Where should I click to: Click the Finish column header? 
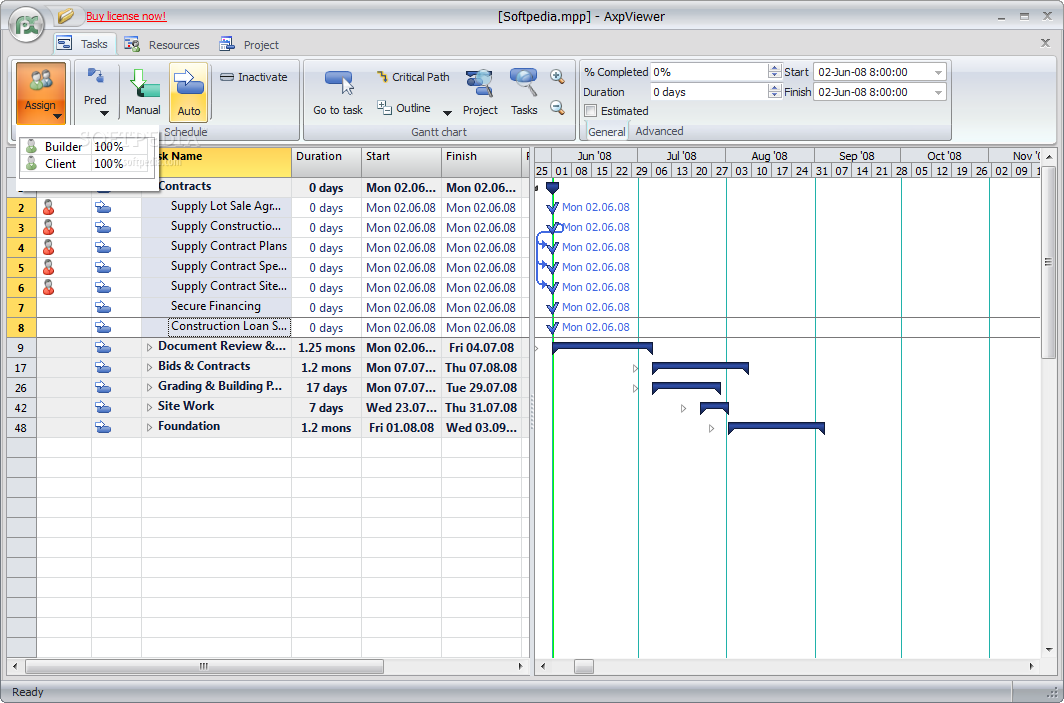tap(482, 162)
